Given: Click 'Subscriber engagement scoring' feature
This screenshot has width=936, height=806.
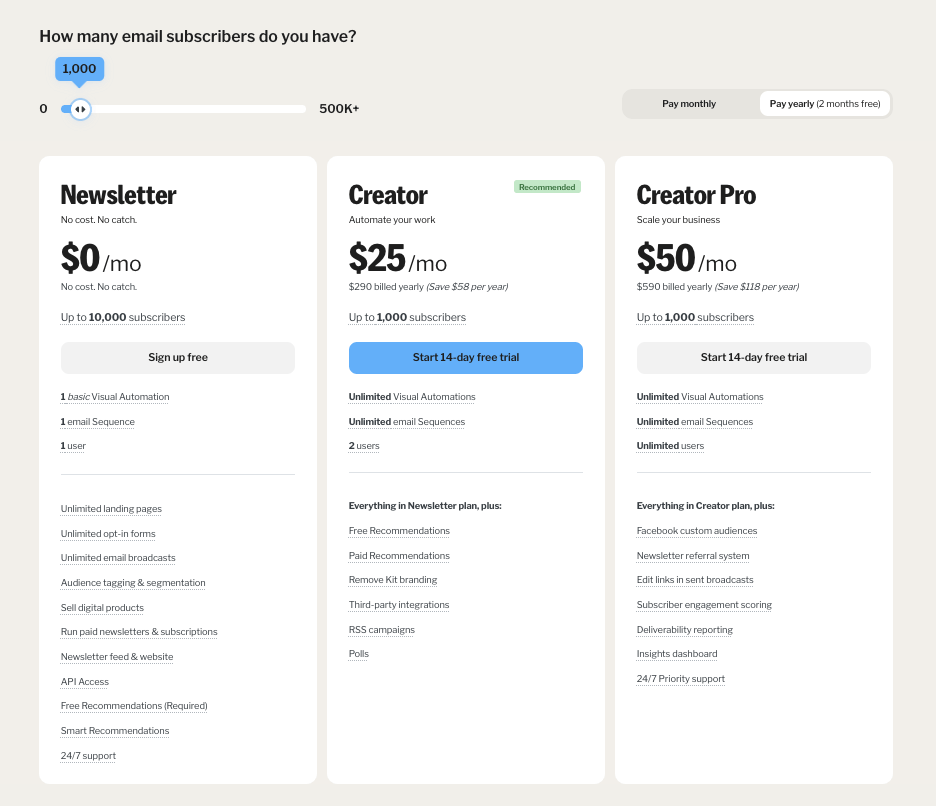Looking at the screenshot, I should pyautogui.click(x=704, y=605).
